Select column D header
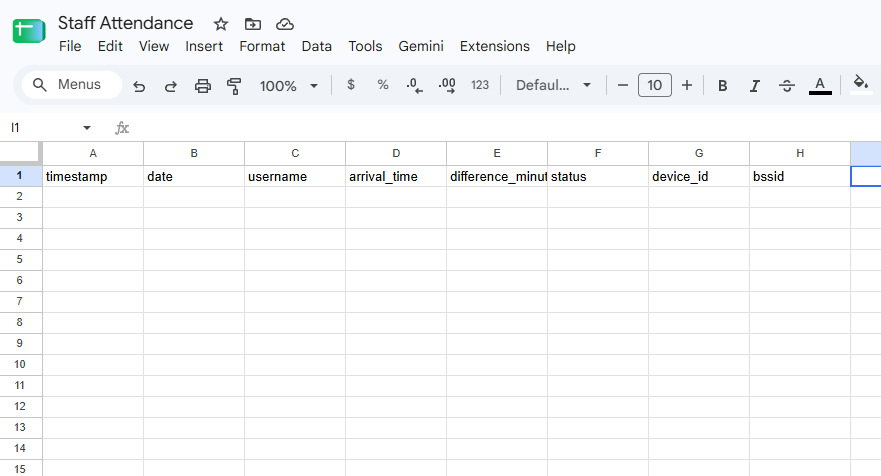The width and height of the screenshot is (881, 476). click(396, 153)
